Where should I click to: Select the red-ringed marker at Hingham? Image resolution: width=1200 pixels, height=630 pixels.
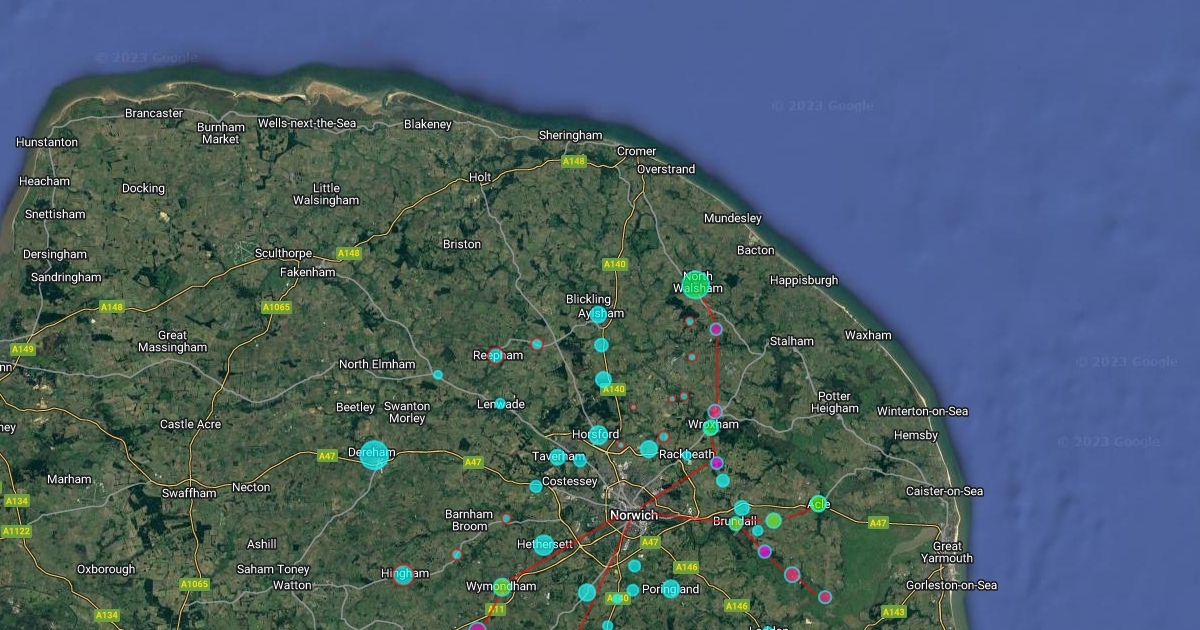tap(403, 574)
